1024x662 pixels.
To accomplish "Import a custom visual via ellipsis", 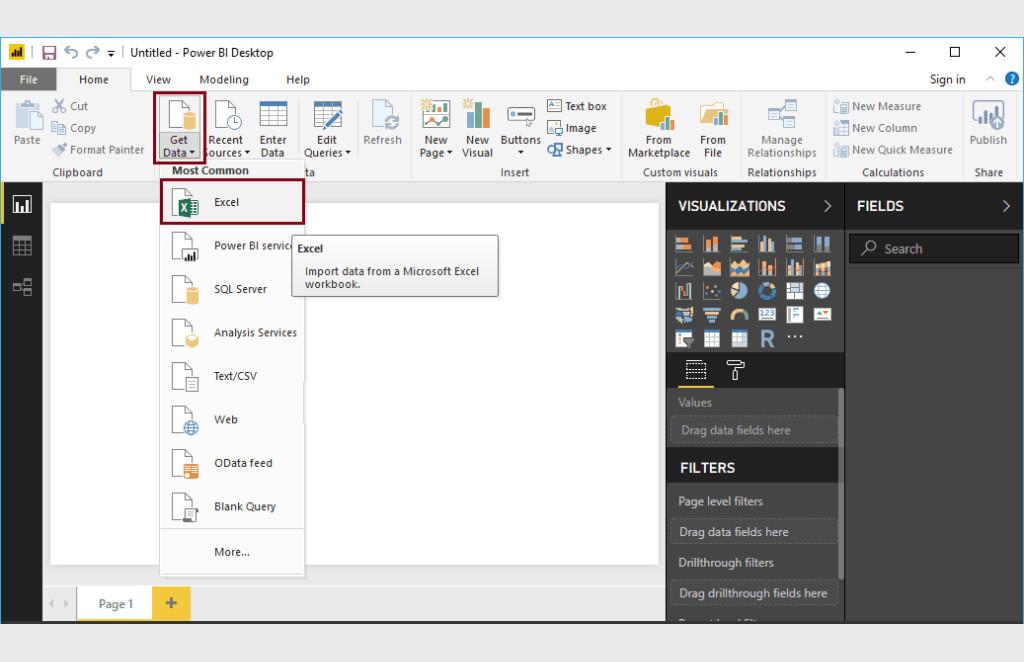I will (x=795, y=337).
